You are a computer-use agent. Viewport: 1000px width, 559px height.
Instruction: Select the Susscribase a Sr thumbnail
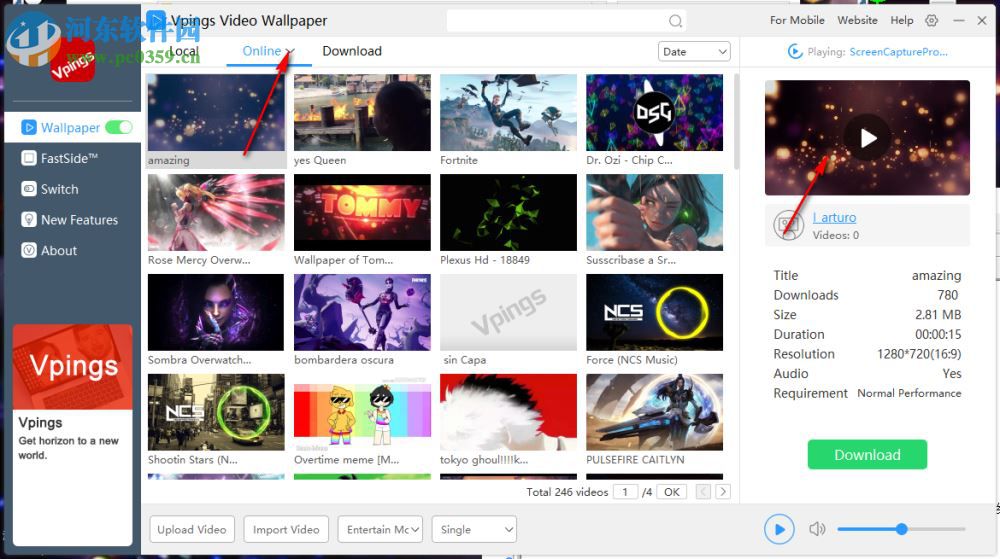(654, 212)
